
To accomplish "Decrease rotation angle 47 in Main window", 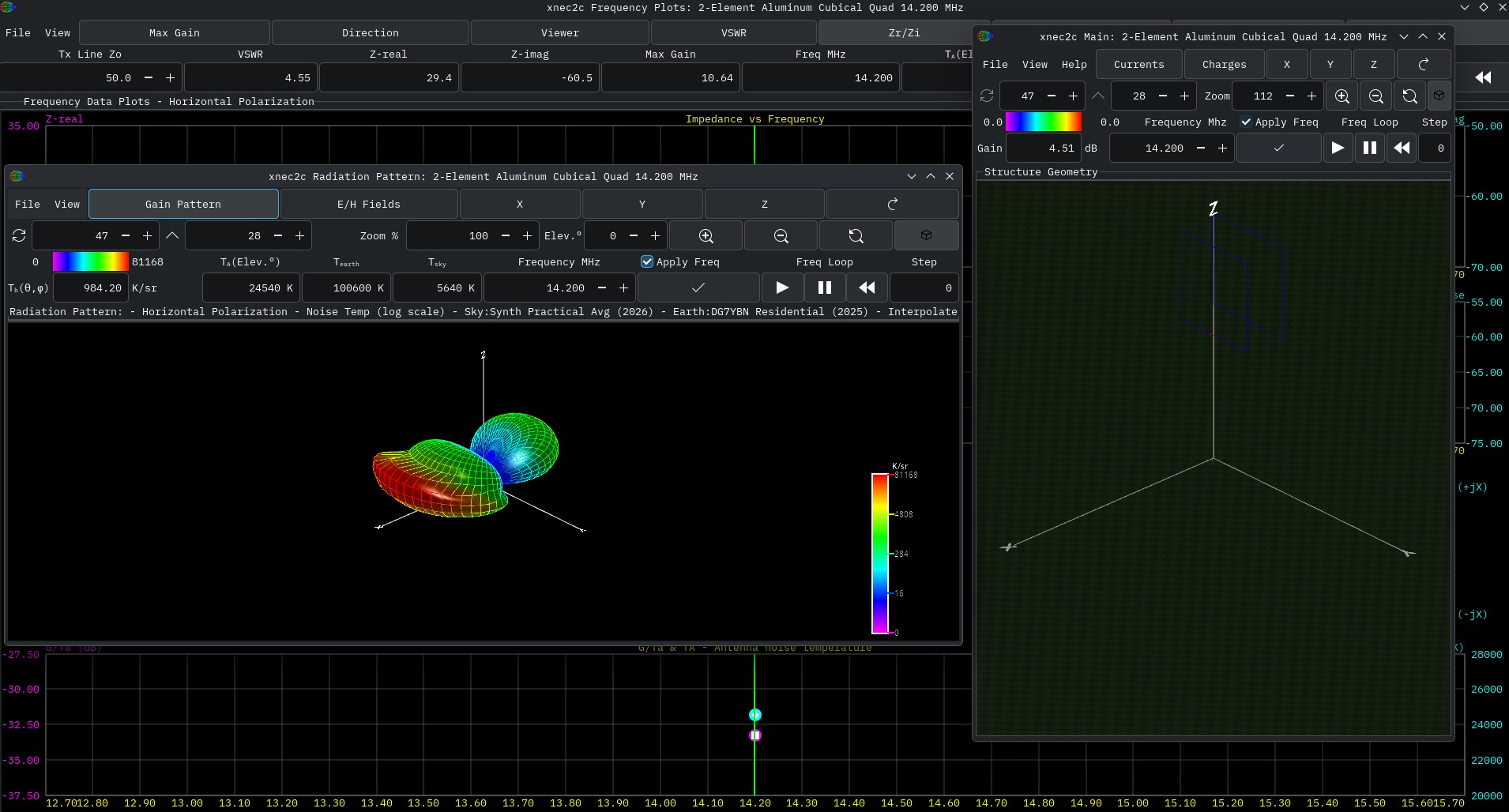I will [x=1052, y=96].
